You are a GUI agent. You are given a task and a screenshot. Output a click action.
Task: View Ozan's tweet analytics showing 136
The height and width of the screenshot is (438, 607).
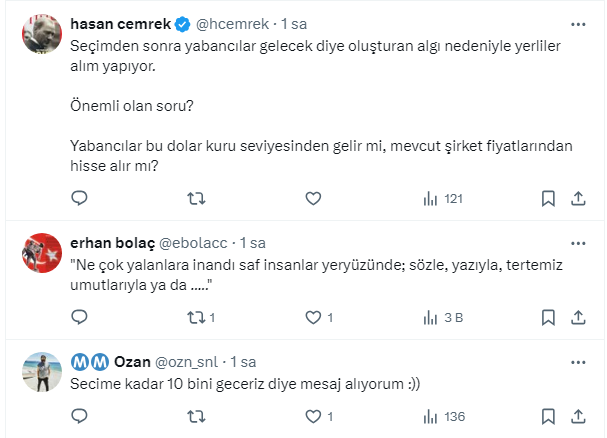pyautogui.click(x=443, y=416)
